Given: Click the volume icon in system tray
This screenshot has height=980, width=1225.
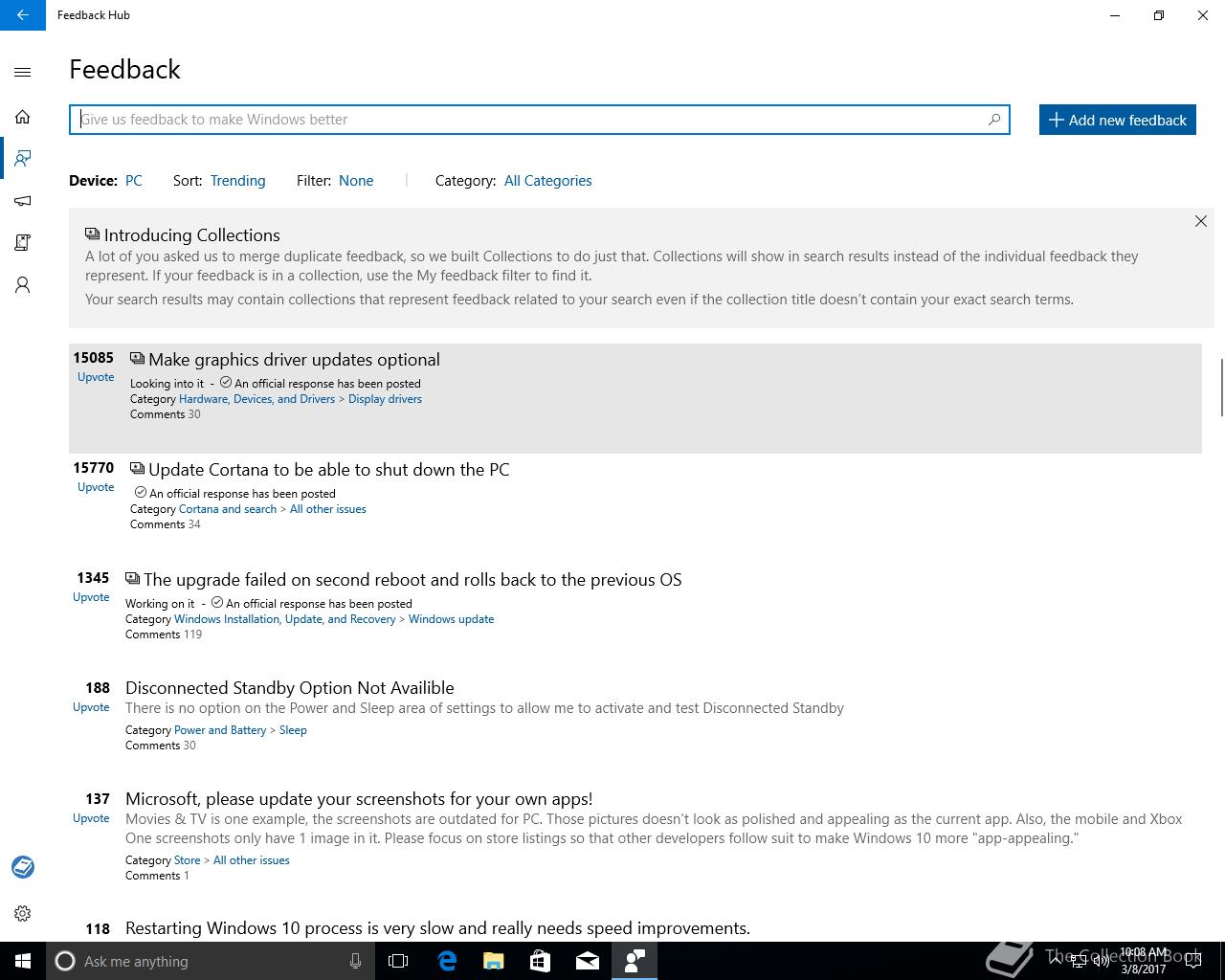Looking at the screenshot, I should tap(1102, 961).
